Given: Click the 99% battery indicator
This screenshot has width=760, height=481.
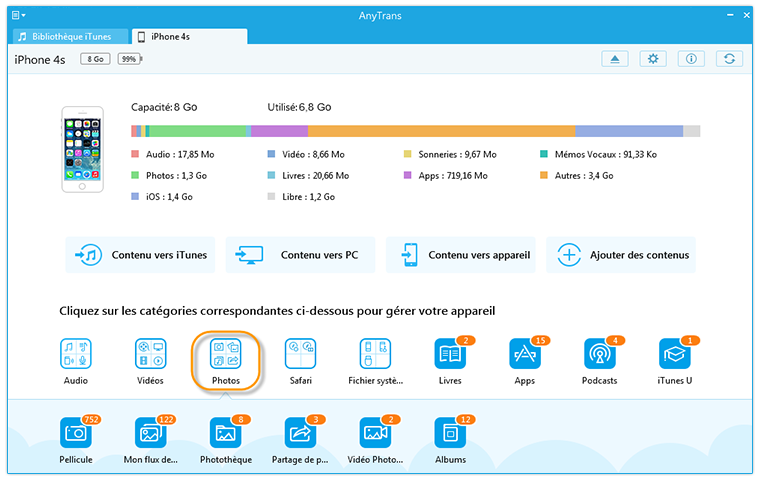Looking at the screenshot, I should (129, 59).
